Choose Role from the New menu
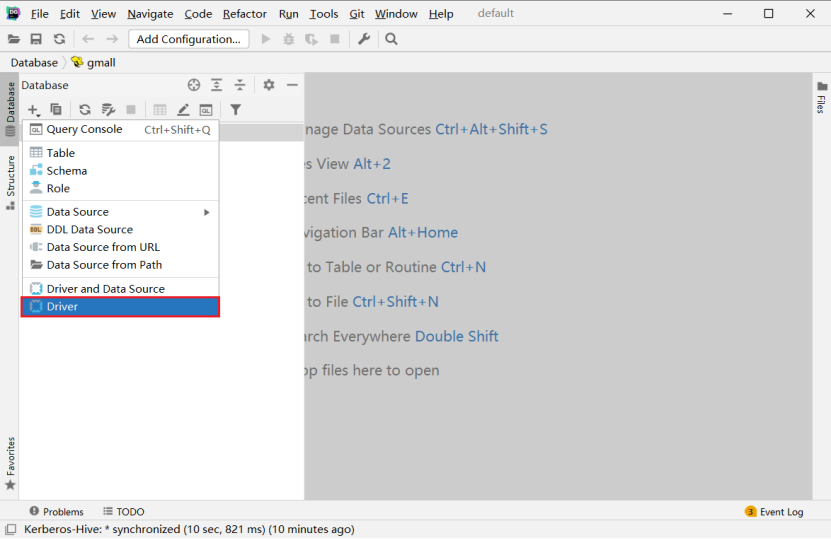Screen dimensions: 831x539 (120, 188)
